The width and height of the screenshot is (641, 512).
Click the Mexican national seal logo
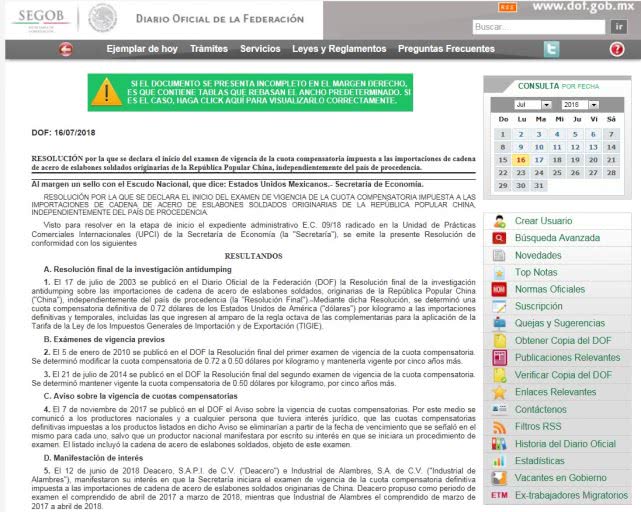103,18
